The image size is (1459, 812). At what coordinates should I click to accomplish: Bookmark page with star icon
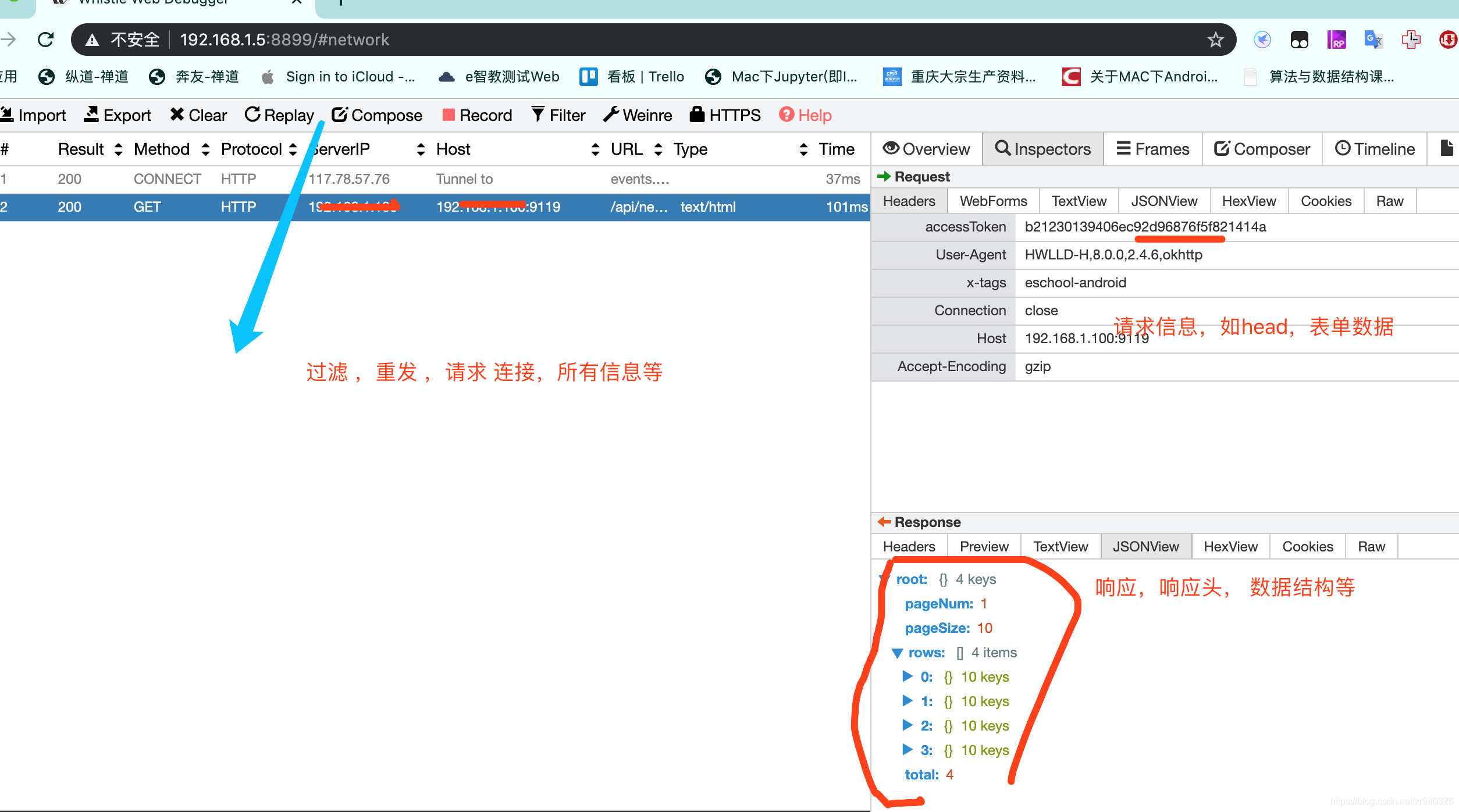click(x=1215, y=40)
